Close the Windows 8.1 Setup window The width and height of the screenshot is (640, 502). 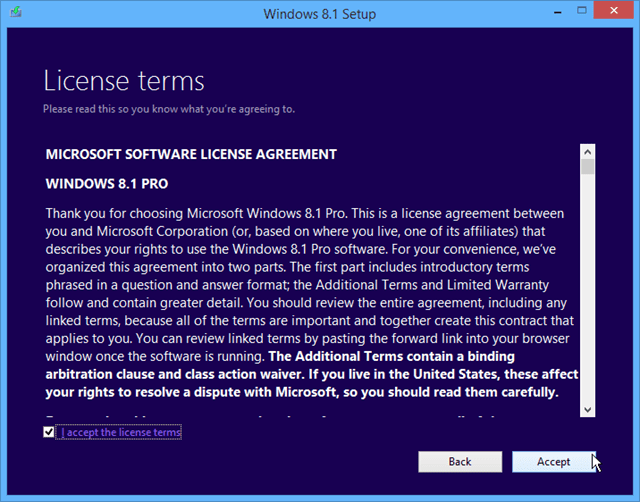tap(613, 11)
